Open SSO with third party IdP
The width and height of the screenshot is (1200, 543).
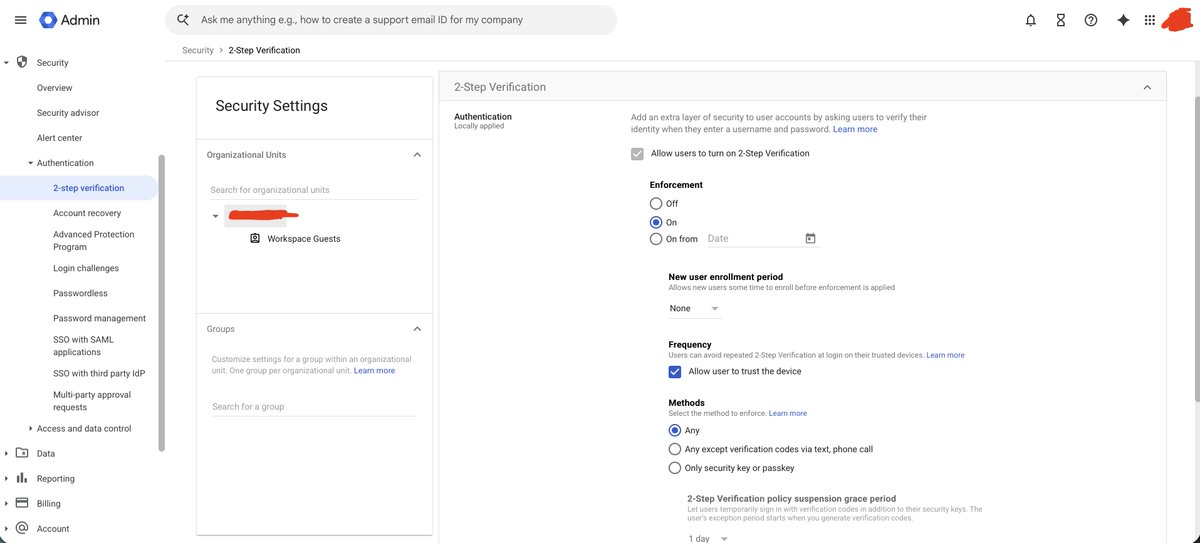[x=99, y=374]
